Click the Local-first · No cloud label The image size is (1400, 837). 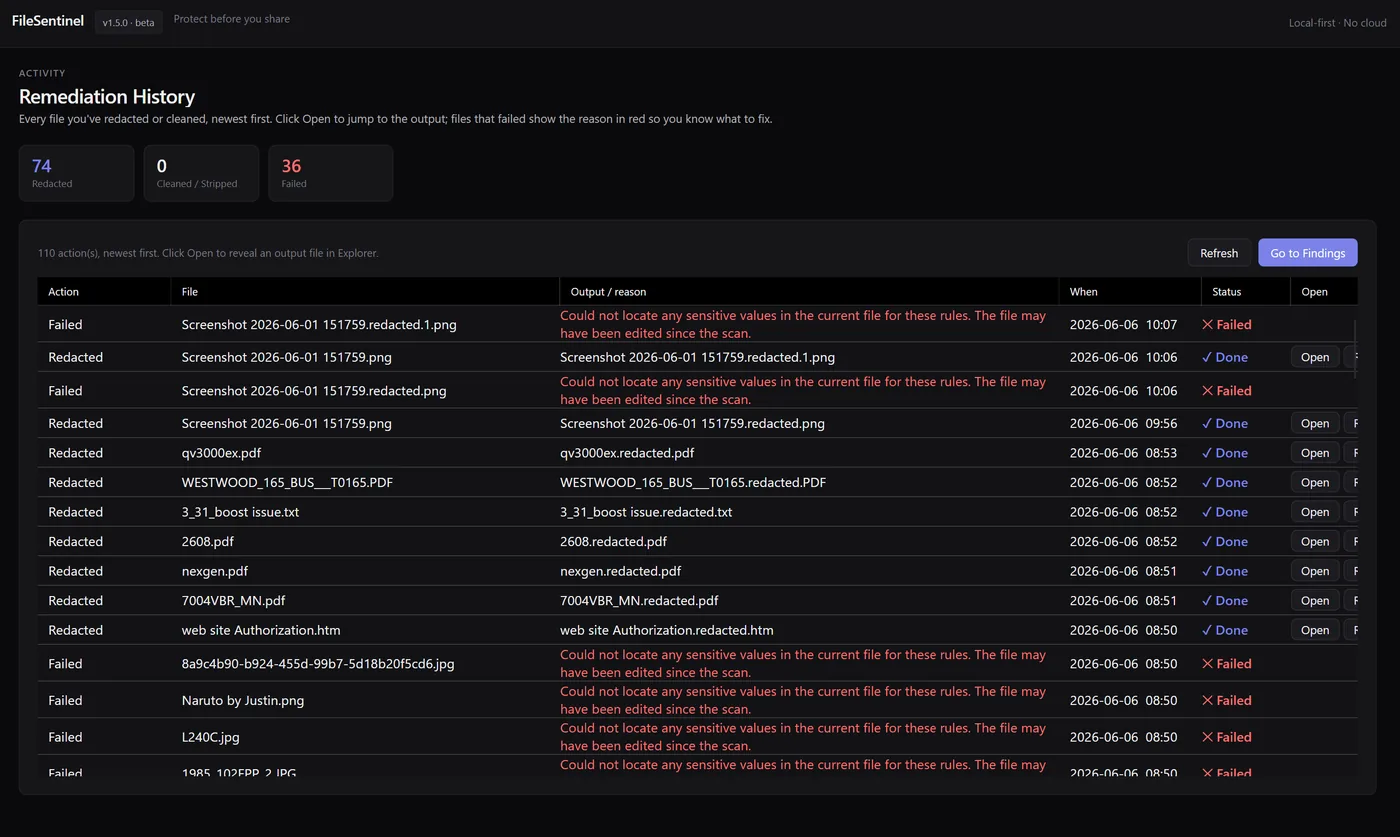coord(1337,22)
